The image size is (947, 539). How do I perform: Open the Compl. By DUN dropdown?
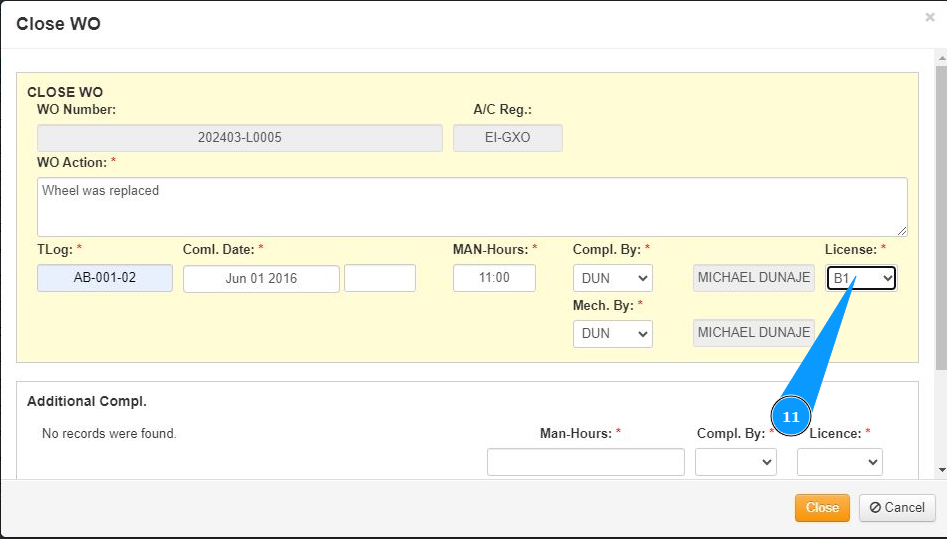pyautogui.click(x=612, y=278)
